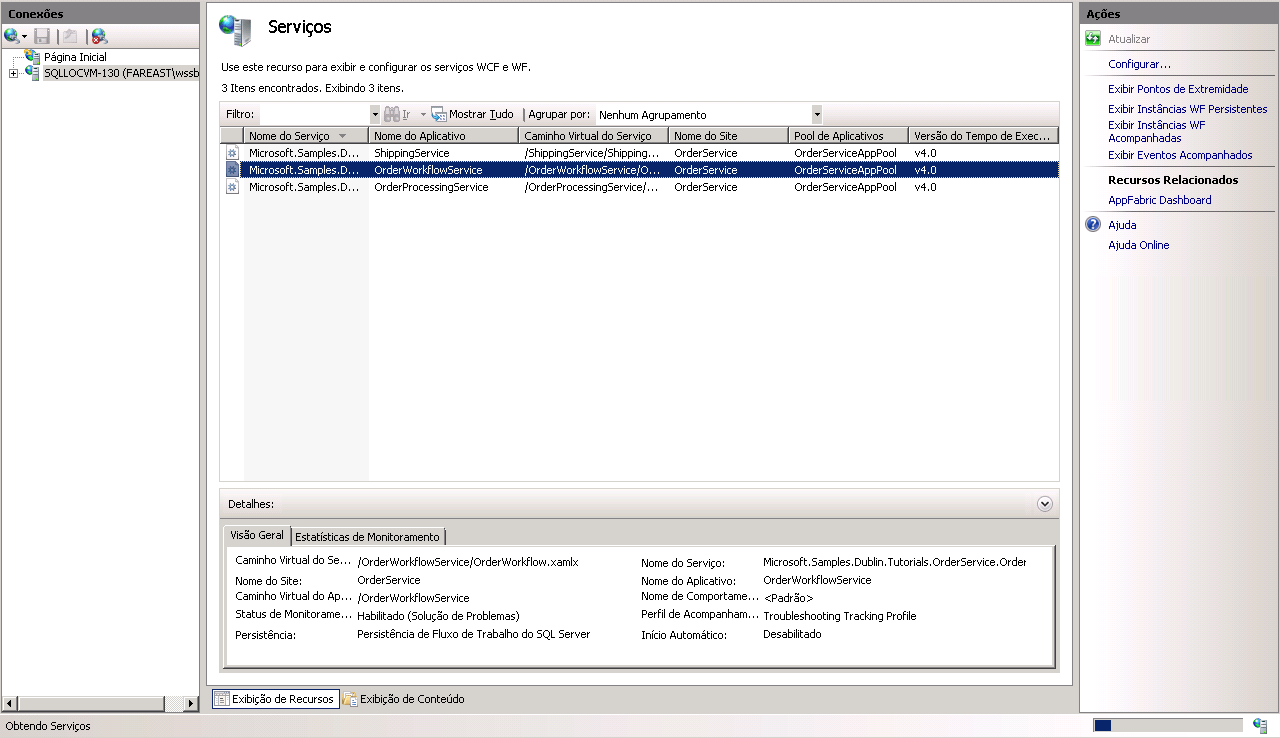Expand the SQLLOCVM-130 server node
This screenshot has height=738, width=1280.
click(13, 73)
